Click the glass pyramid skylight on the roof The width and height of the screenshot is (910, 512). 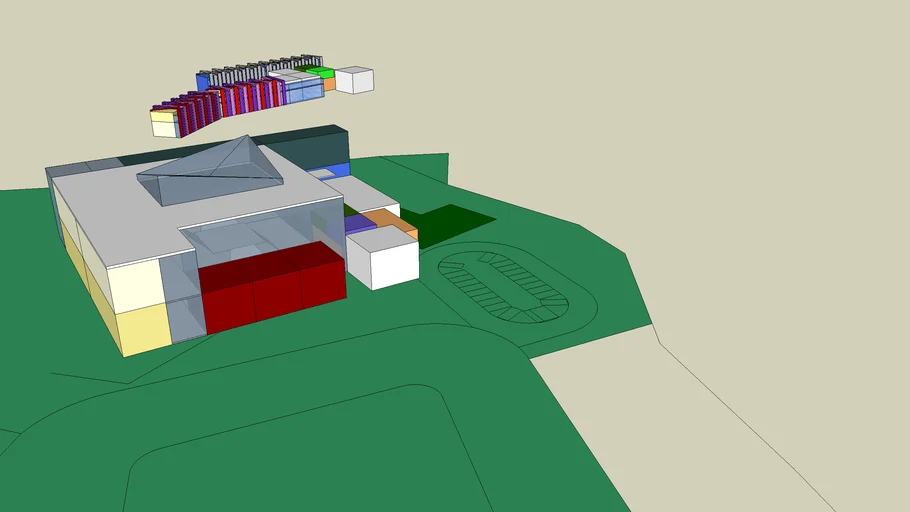coord(210,170)
